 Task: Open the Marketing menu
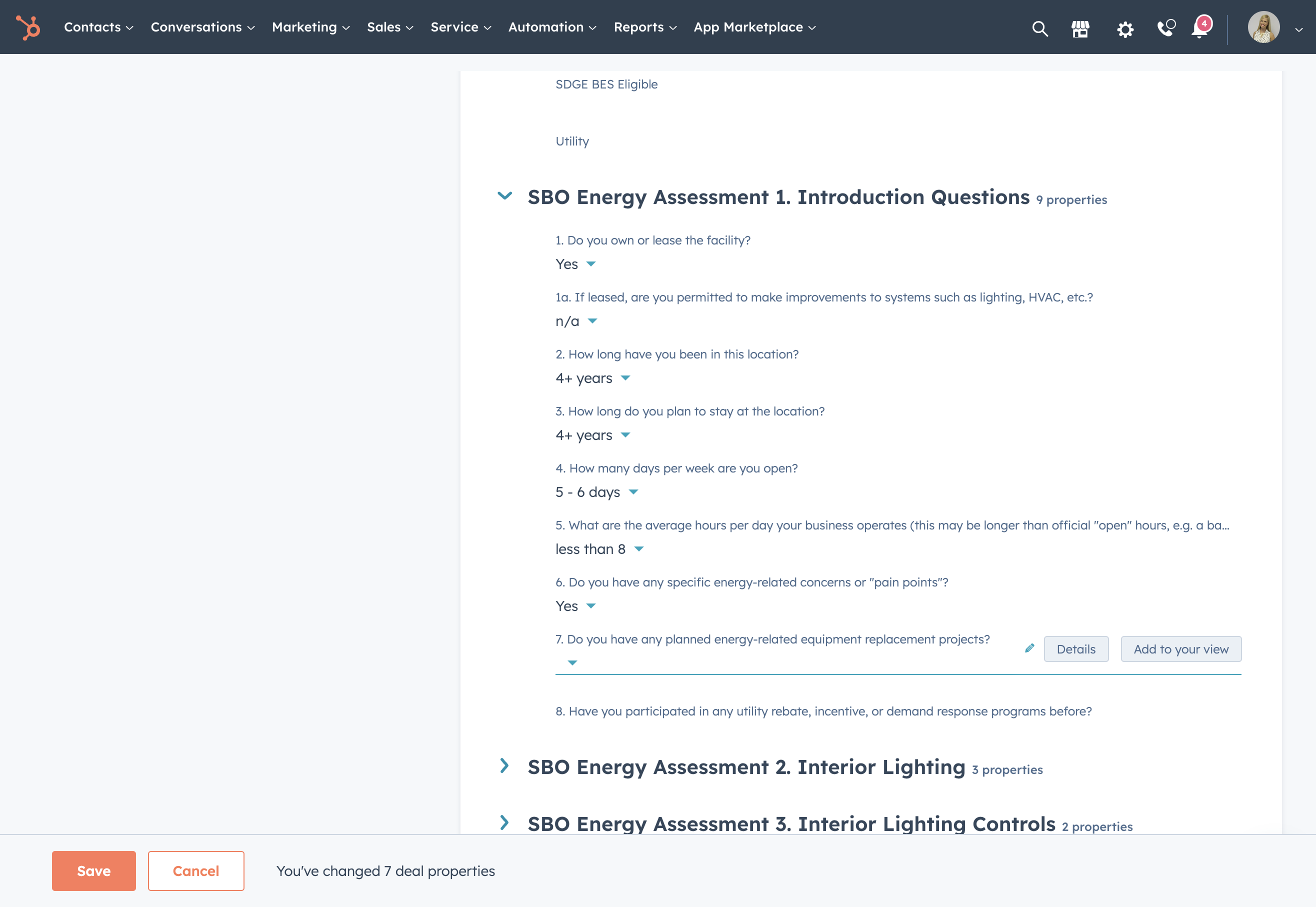pyautogui.click(x=310, y=27)
